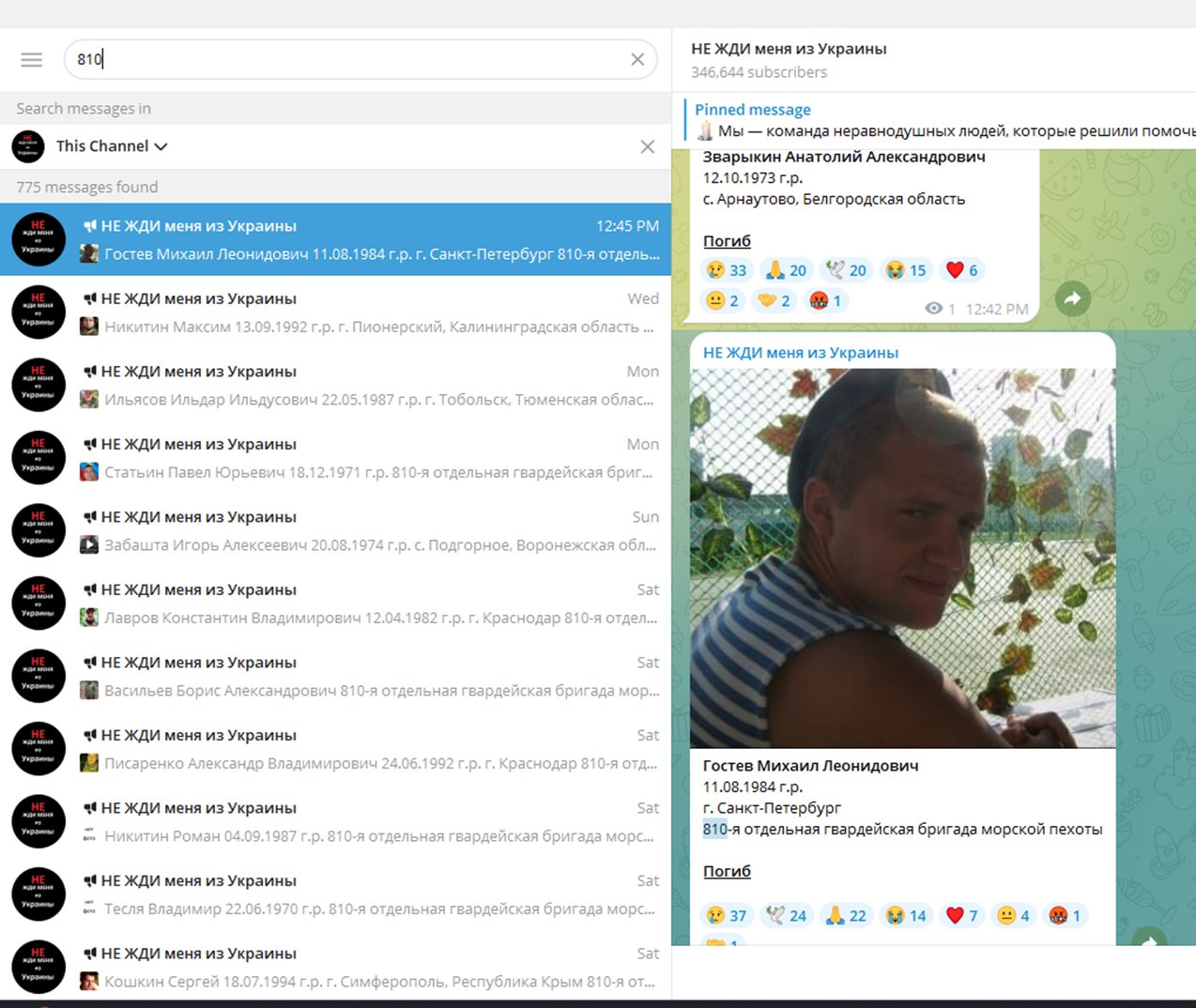Image resolution: width=1196 pixels, height=1008 pixels.
Task: Open search result Писаренко Александр Владимирович
Action: [335, 749]
